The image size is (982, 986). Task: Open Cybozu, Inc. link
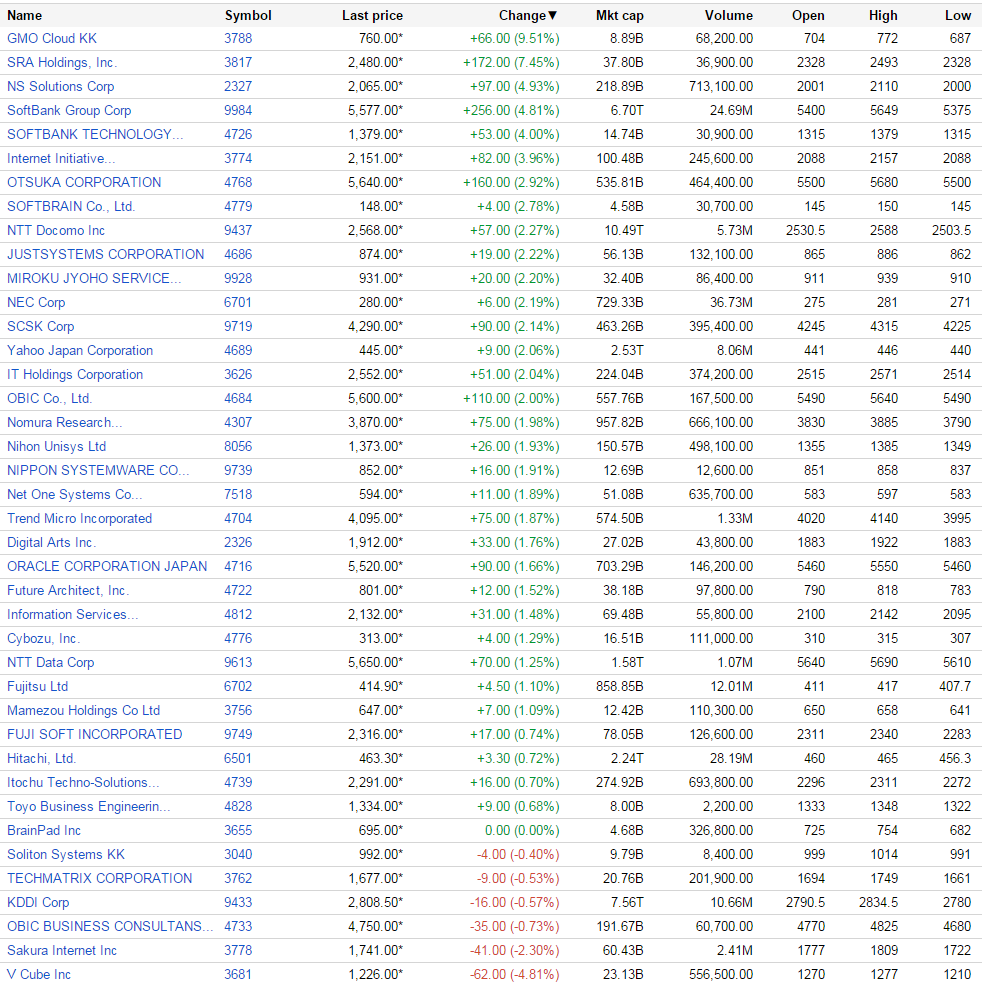click(43, 639)
